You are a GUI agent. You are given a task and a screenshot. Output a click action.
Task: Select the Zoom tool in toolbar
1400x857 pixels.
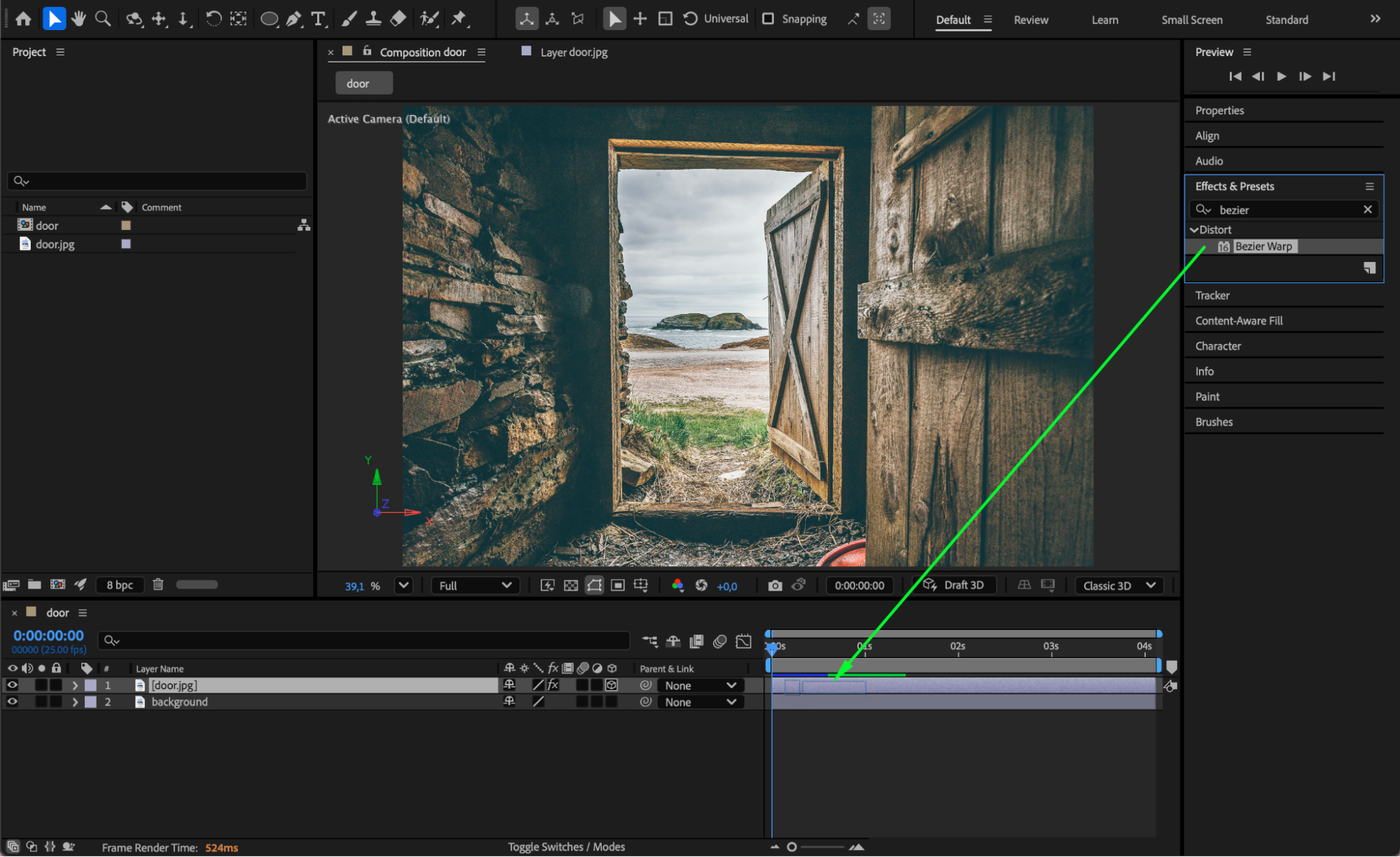pos(103,19)
